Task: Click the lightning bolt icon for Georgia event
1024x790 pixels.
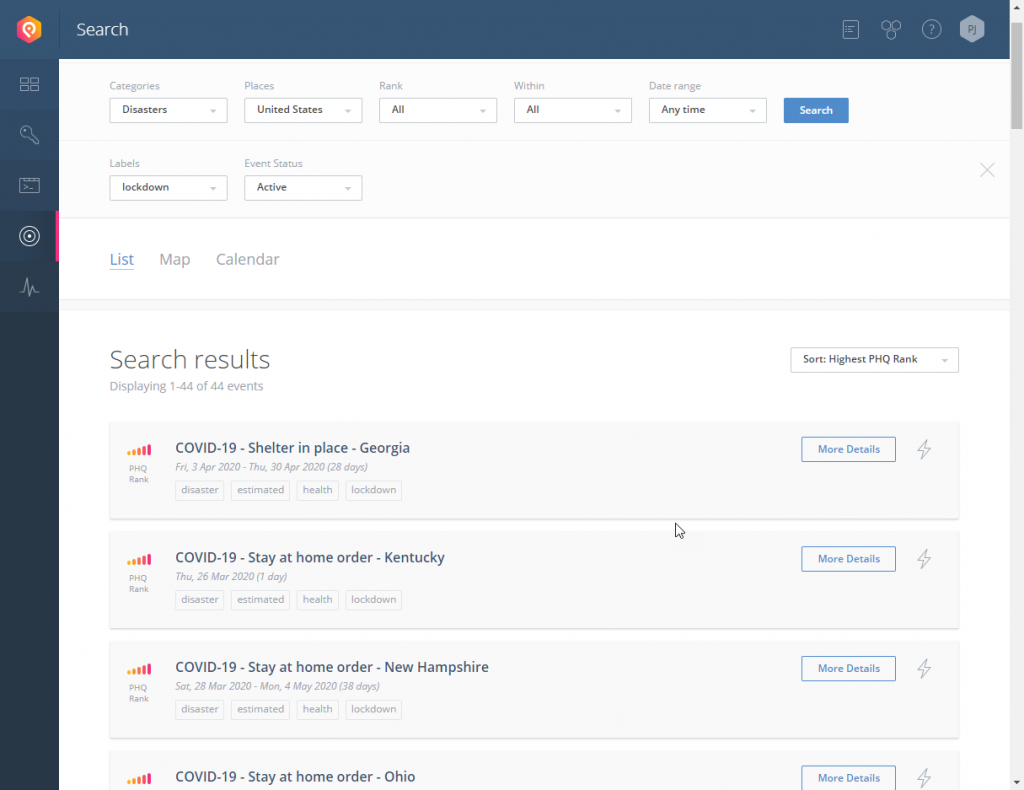Action: click(x=923, y=449)
